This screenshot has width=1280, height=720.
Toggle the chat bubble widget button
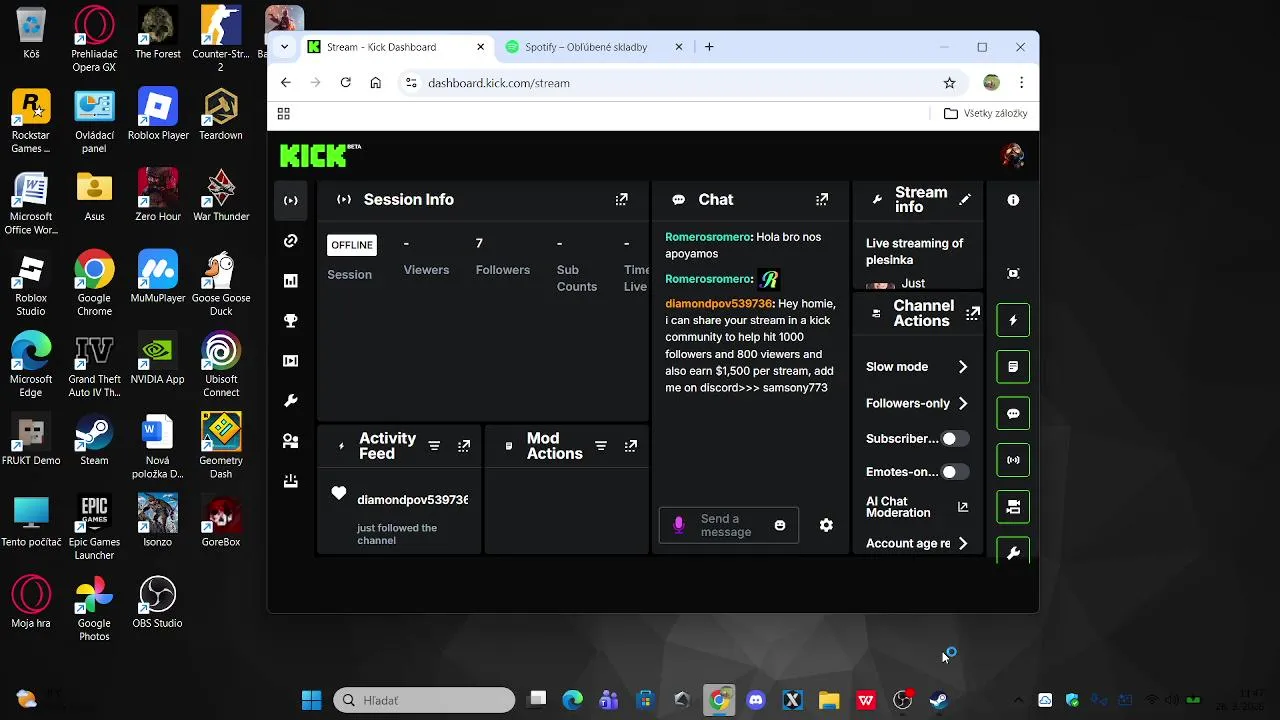1013,414
